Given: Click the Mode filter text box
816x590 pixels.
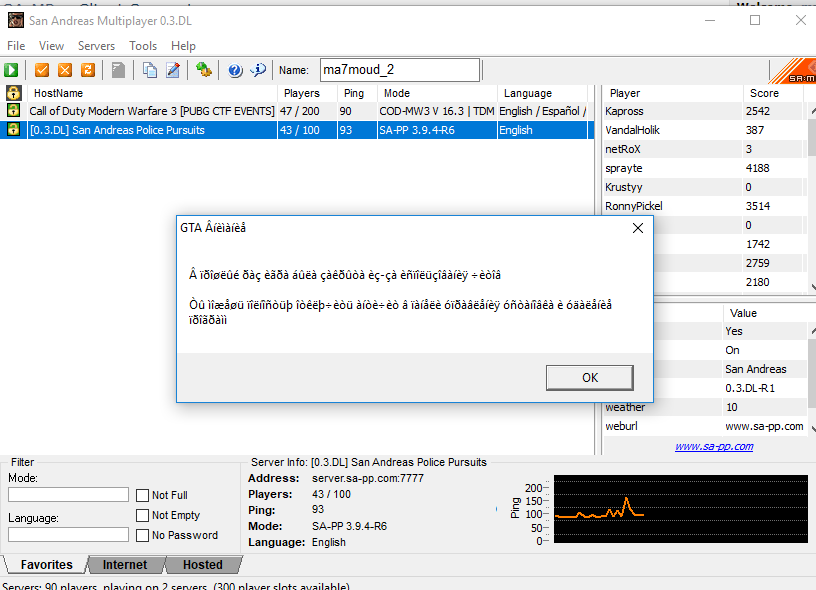Looking at the screenshot, I should pyautogui.click(x=68, y=494).
